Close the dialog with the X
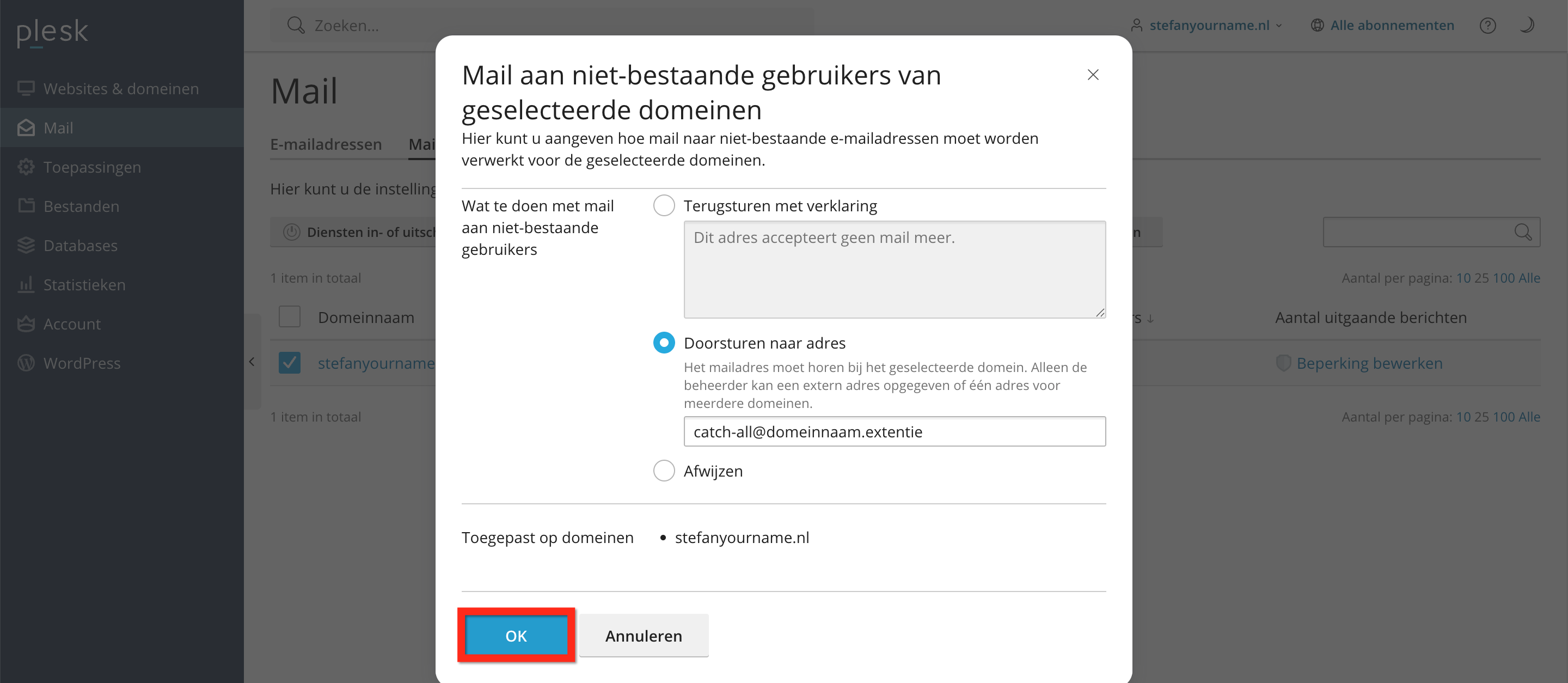Viewport: 1568px width, 683px height. point(1093,75)
